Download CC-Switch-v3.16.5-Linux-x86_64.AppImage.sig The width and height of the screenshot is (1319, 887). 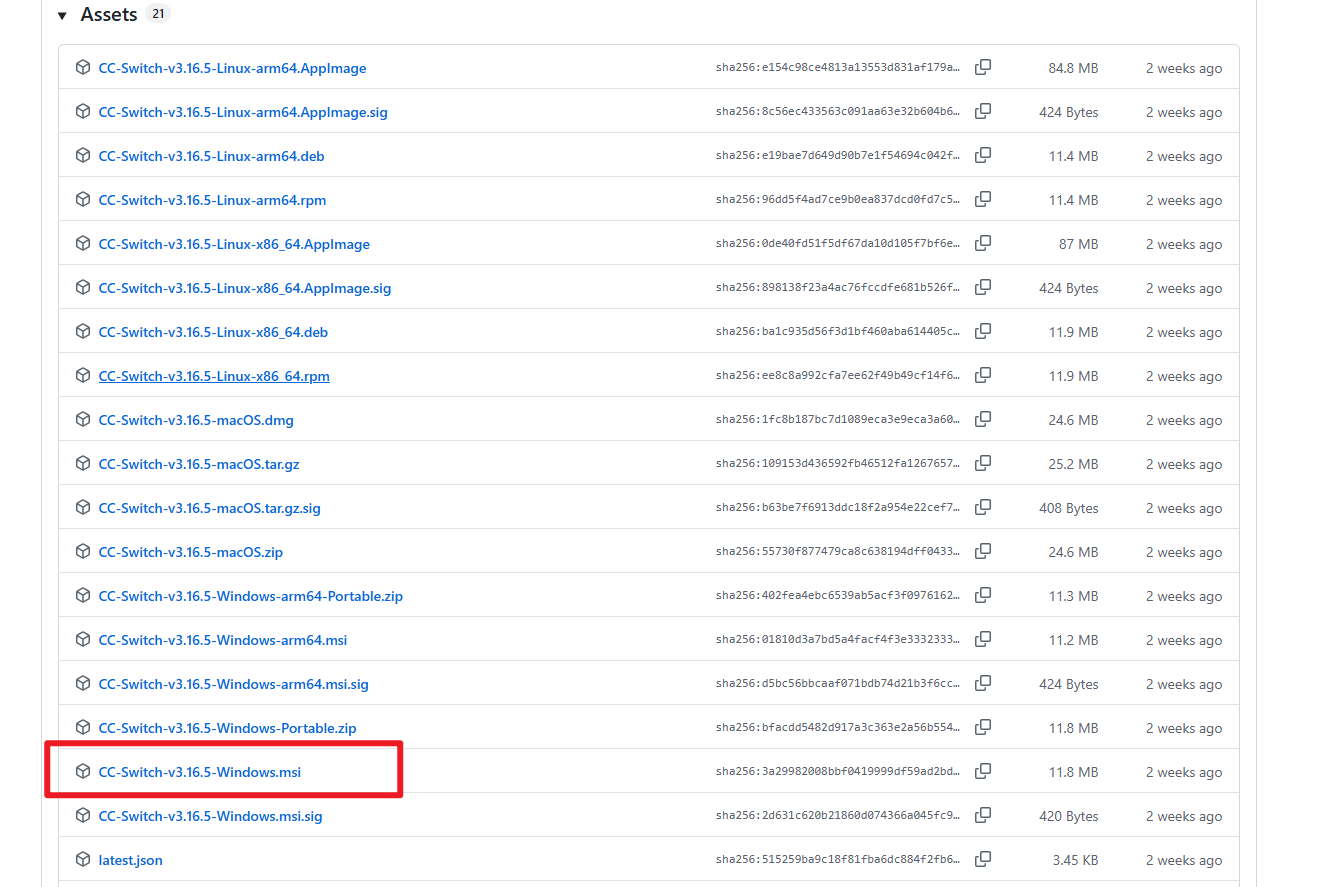point(245,288)
